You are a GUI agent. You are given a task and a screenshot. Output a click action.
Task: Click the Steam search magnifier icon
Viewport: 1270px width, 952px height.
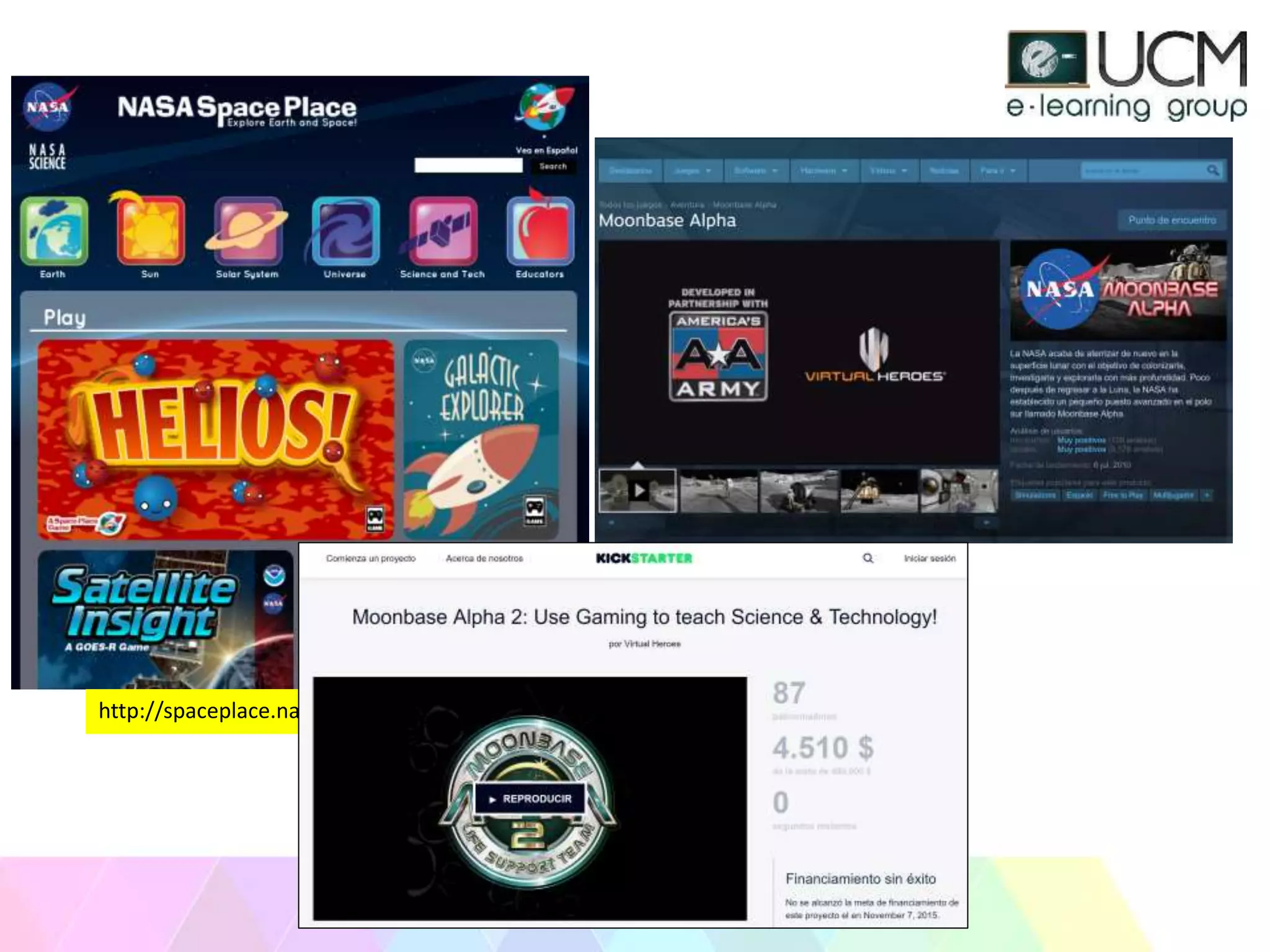(1212, 170)
